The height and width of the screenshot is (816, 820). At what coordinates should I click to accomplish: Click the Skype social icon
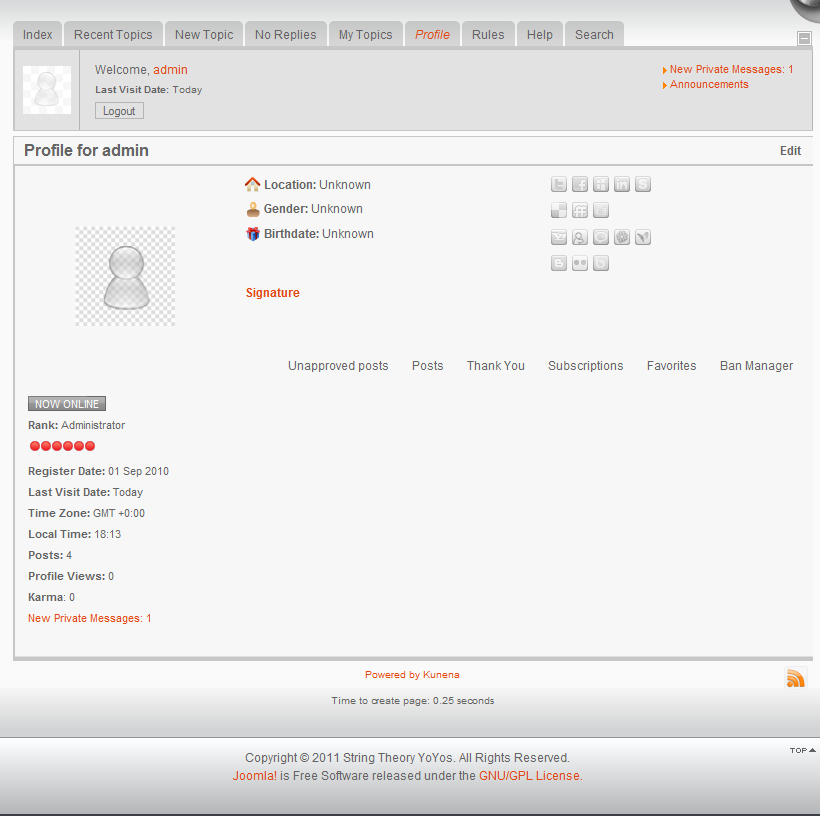643,185
